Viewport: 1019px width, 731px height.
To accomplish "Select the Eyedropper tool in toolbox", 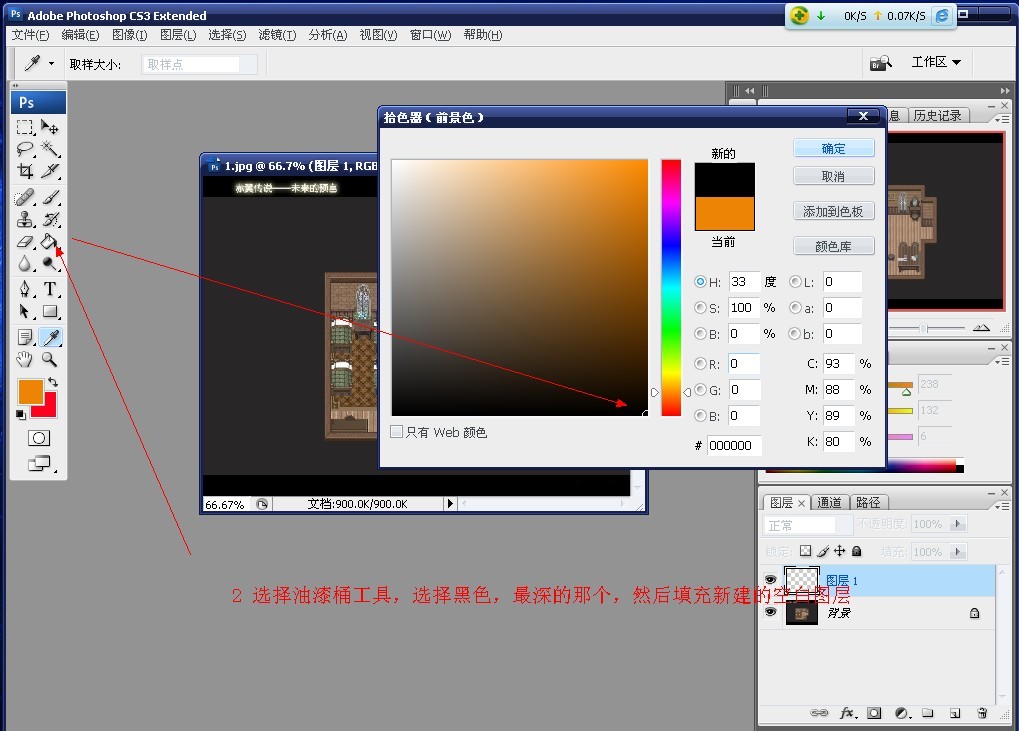I will (51, 337).
